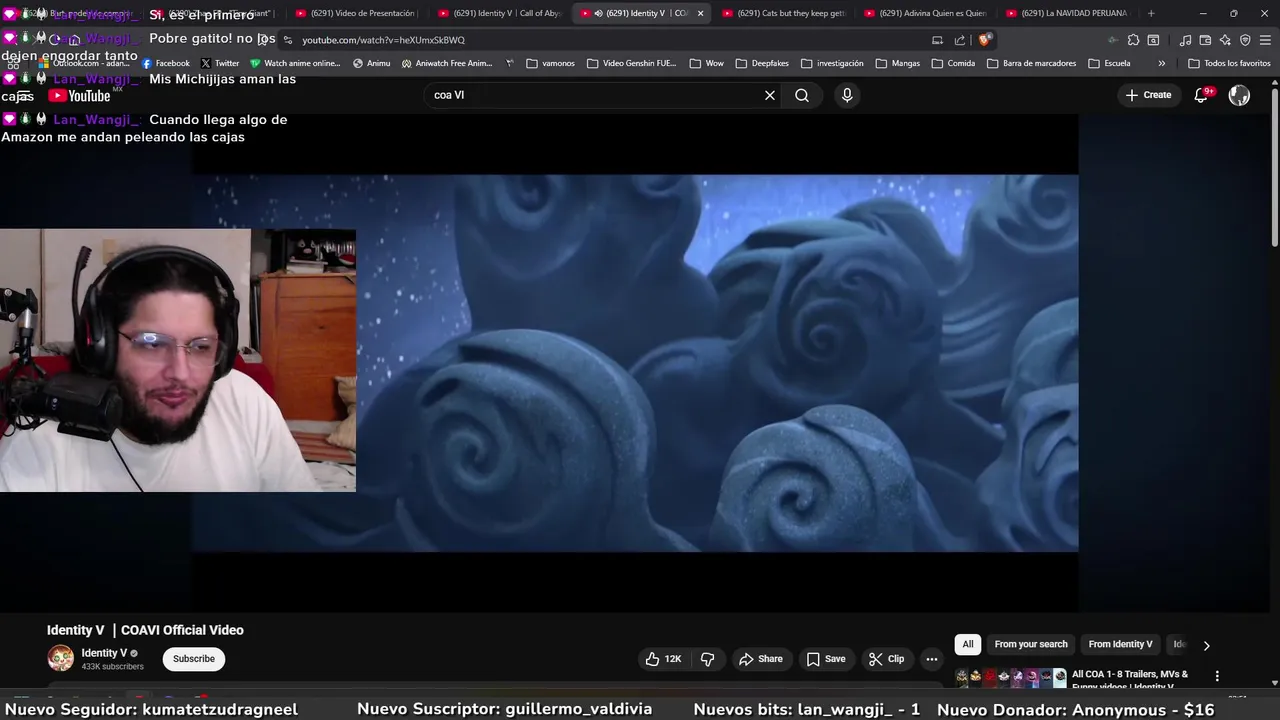The height and width of the screenshot is (720, 1280).
Task: Open the Video Genshin FUE bookmarks folder
Action: (x=632, y=63)
